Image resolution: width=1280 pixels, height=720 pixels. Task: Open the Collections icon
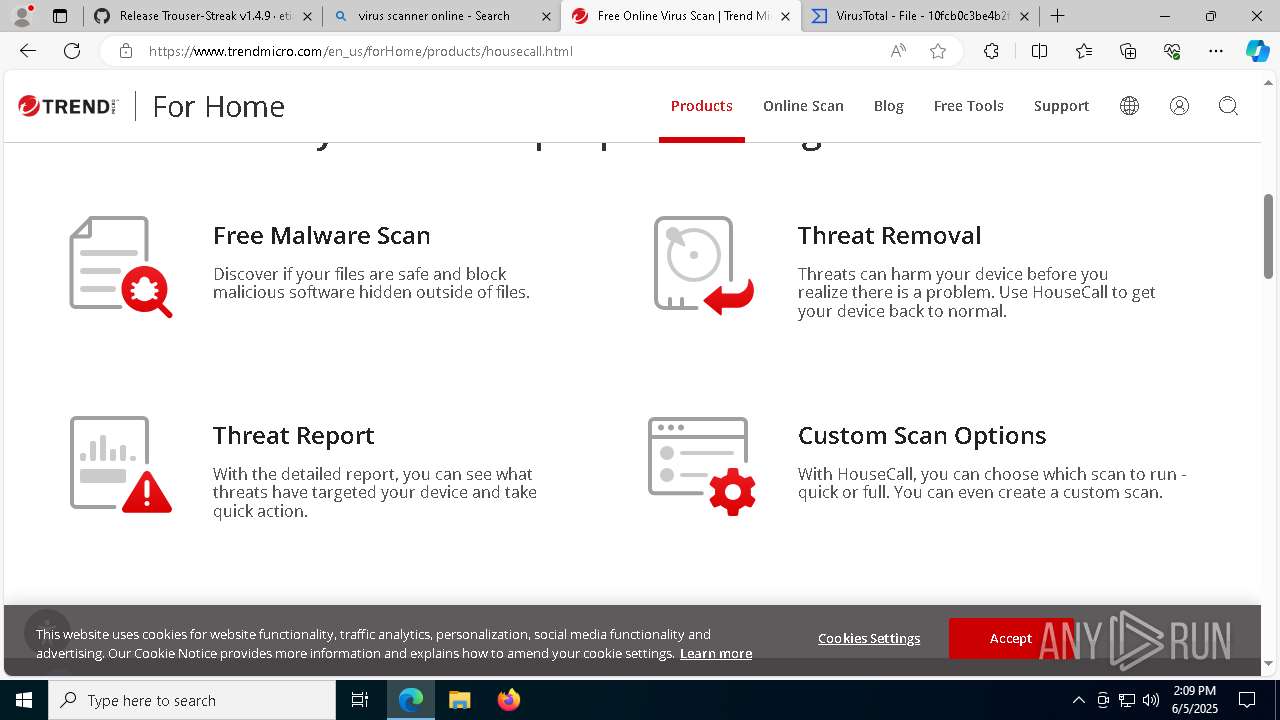[x=1128, y=51]
